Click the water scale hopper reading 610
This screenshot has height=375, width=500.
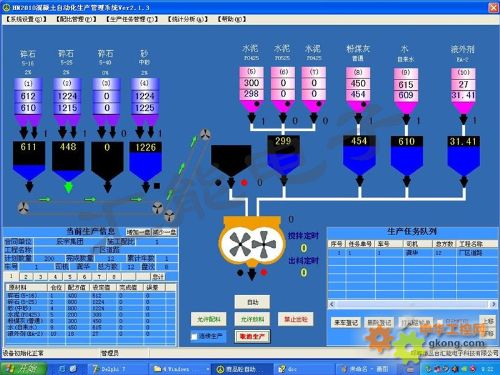click(407, 155)
